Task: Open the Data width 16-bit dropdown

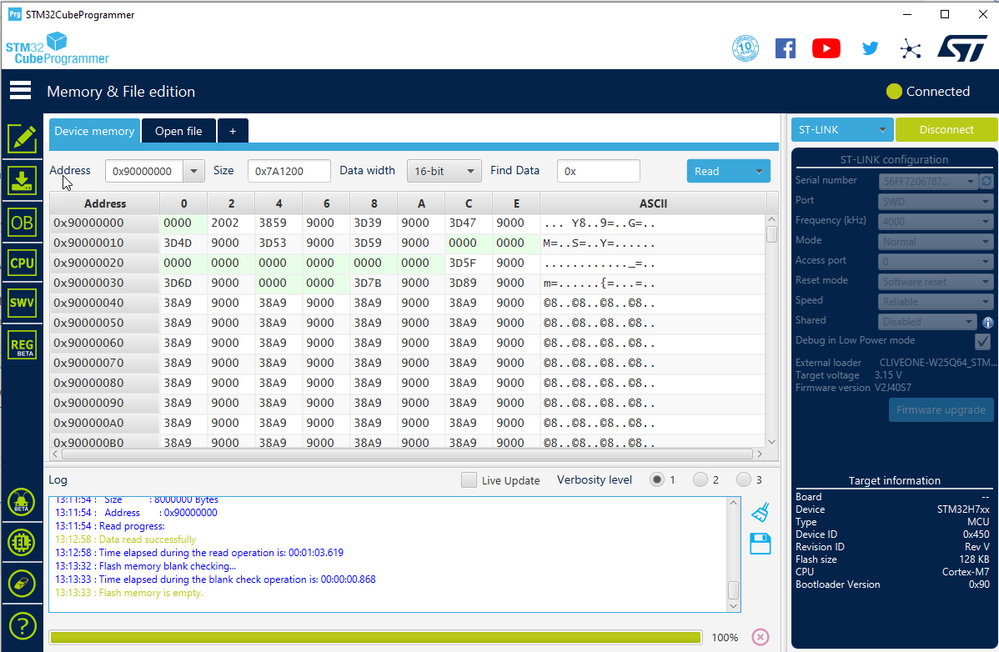Action: pos(444,171)
